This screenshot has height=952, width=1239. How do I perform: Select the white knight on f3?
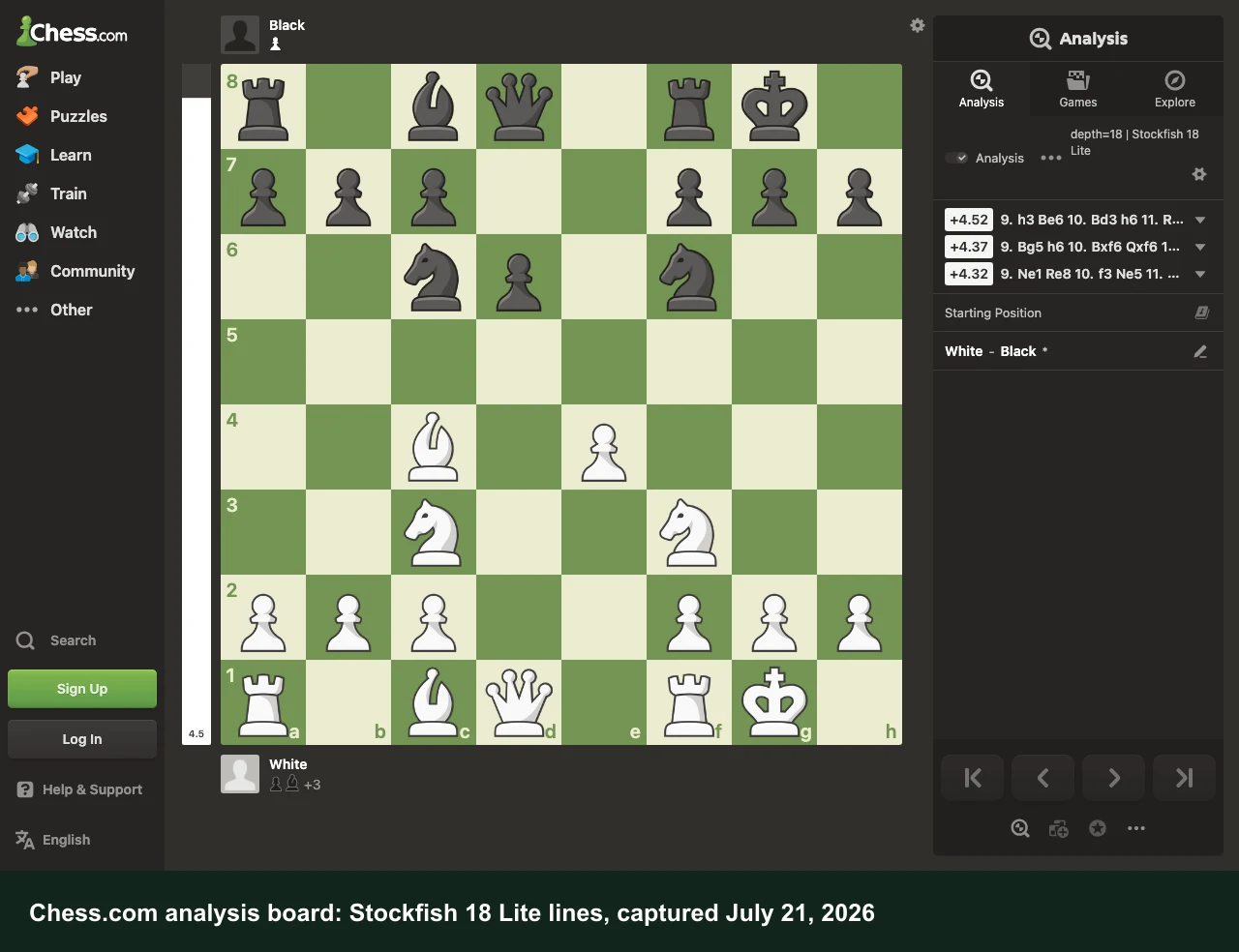point(689,532)
